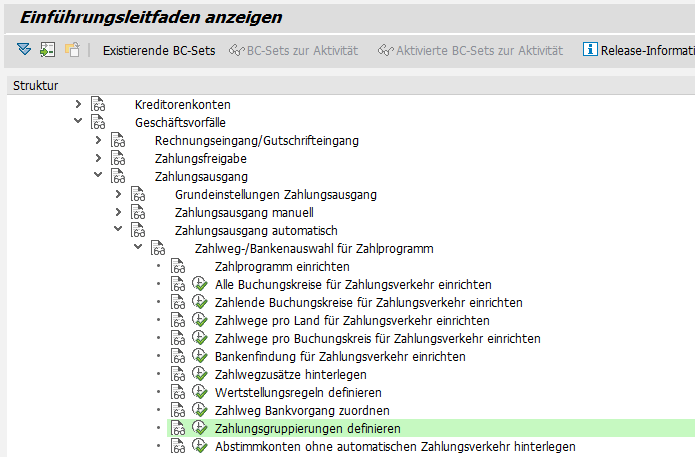Screen dimensions: 695x457
Task: Click the third toolbar icon with orange clipboard
Action: [72, 49]
